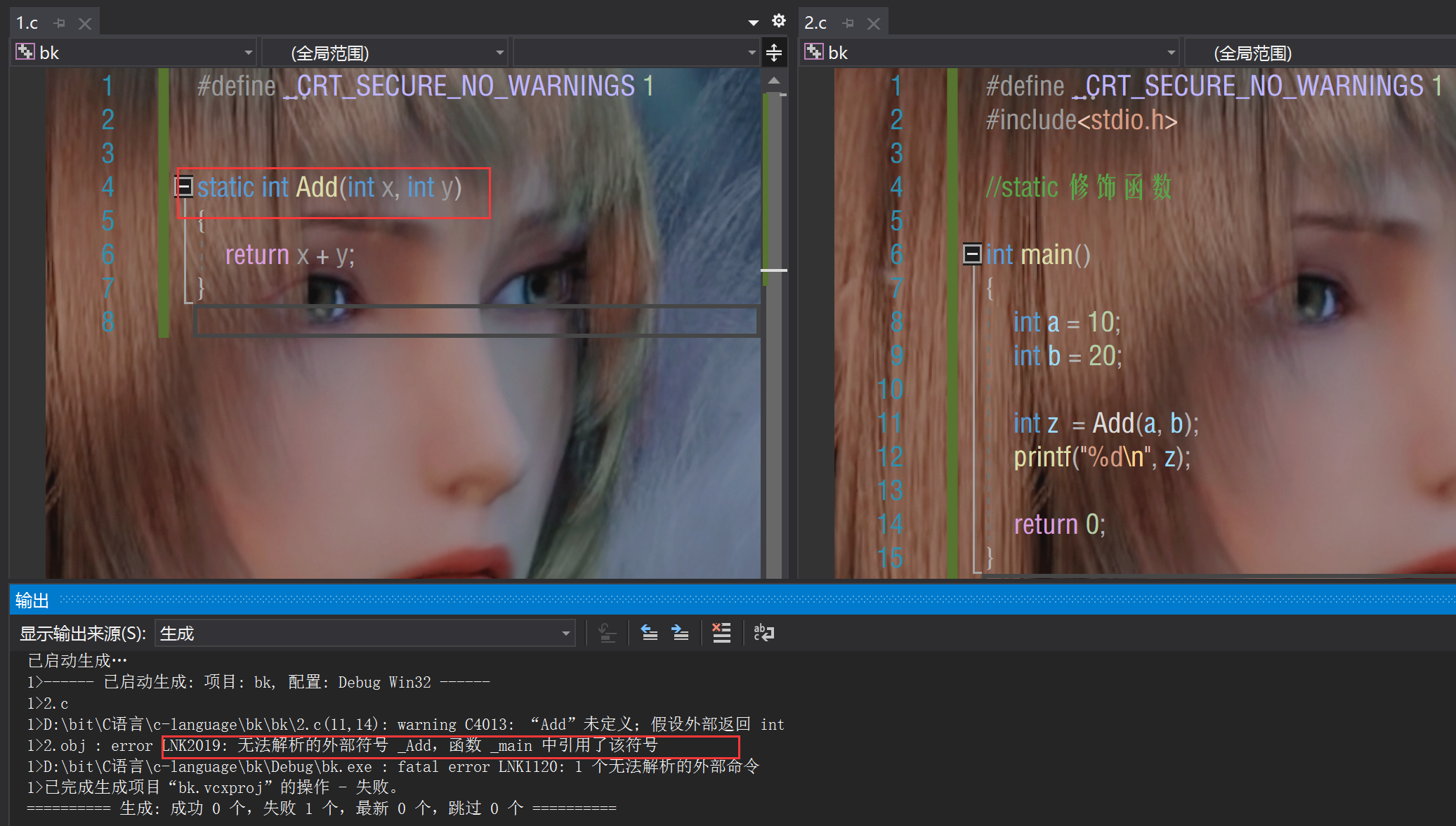Show the tab overflow list arrow
Image resolution: width=1456 pixels, height=826 pixels.
754,22
